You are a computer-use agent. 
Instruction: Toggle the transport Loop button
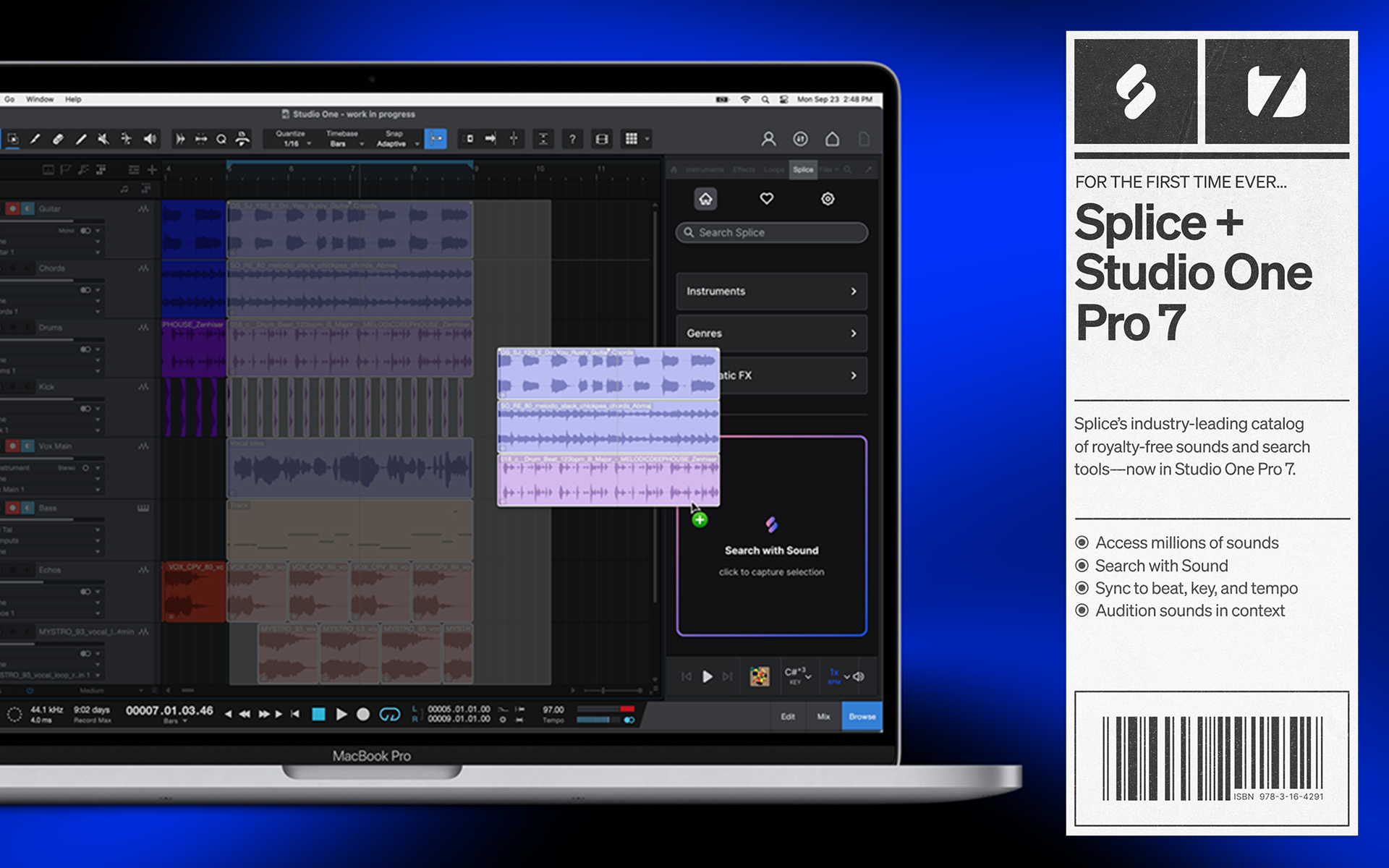(390, 714)
